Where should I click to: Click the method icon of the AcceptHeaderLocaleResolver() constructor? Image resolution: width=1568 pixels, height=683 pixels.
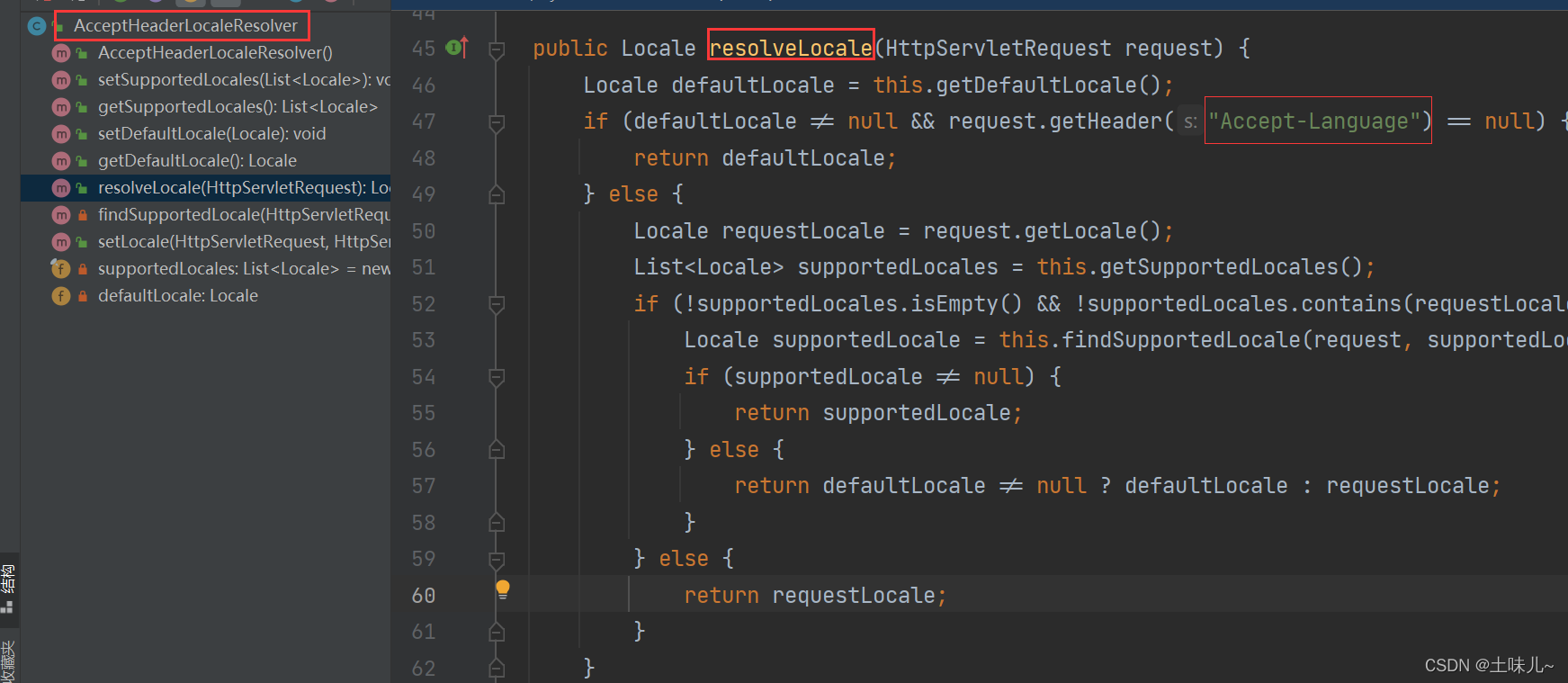click(61, 53)
